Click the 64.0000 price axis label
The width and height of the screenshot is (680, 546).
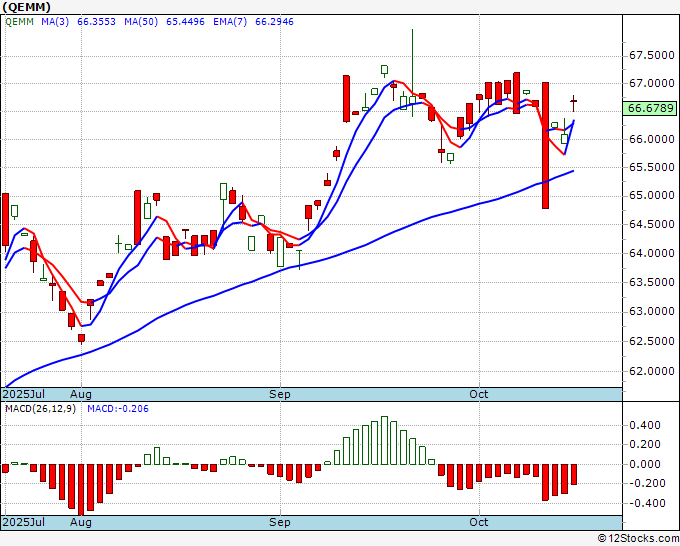click(652, 253)
